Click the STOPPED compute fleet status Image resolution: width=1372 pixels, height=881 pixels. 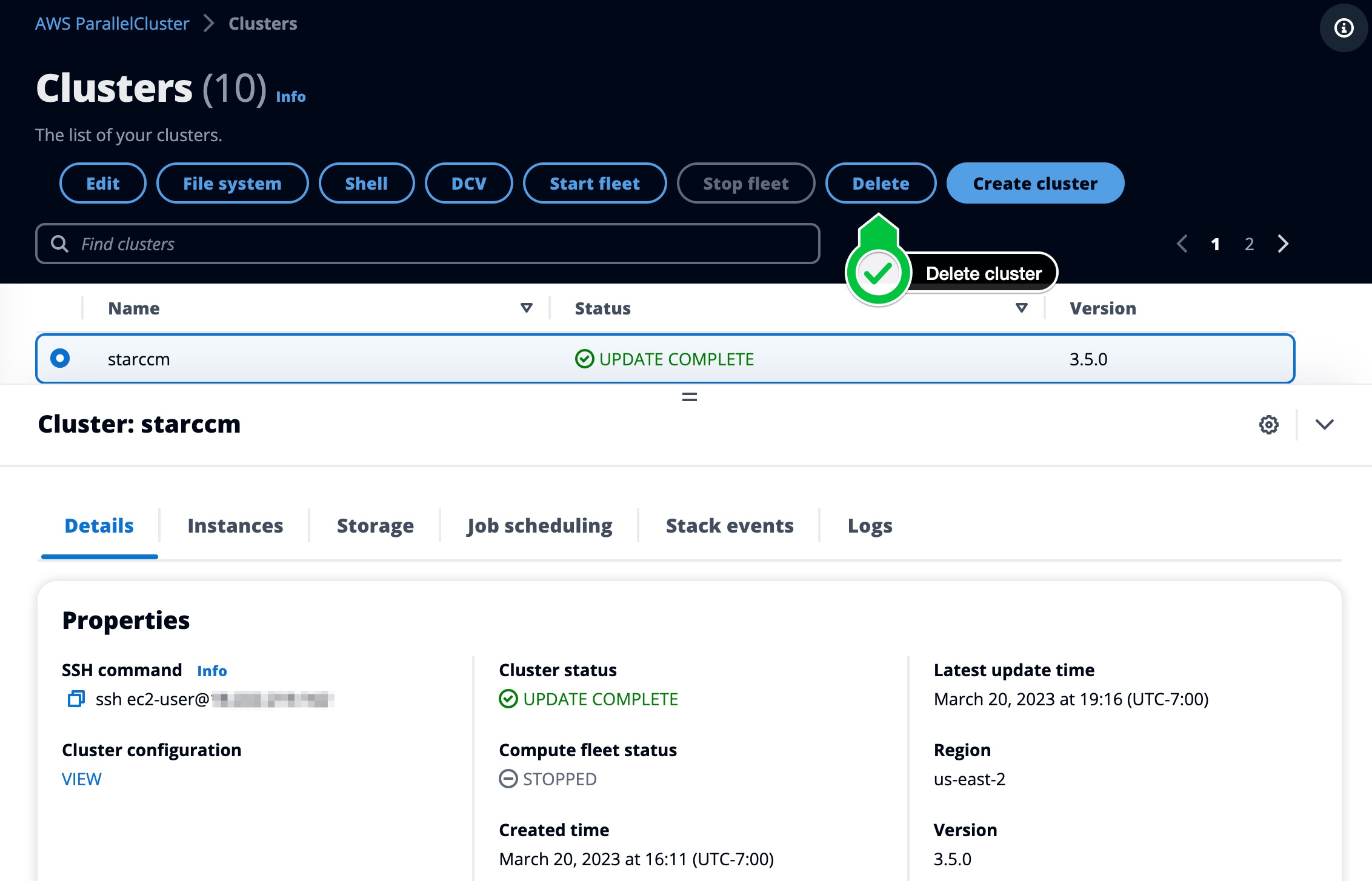tap(548, 779)
